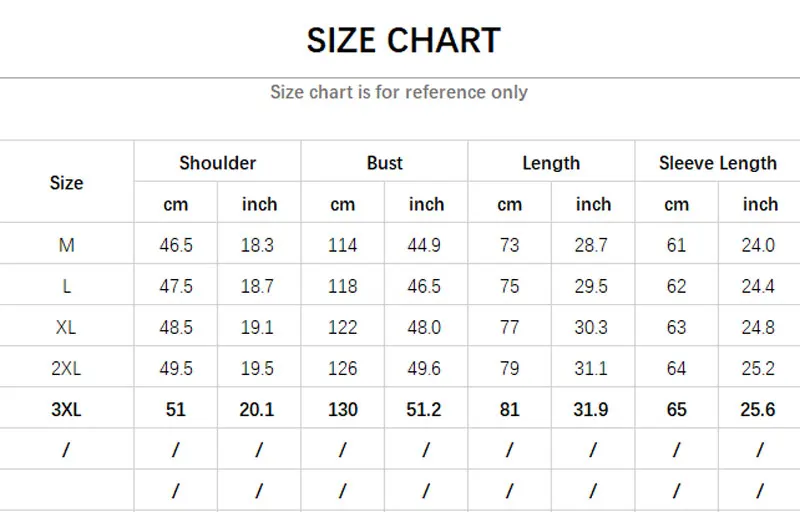
Task: Select the L size row label
Action: [x=67, y=287]
